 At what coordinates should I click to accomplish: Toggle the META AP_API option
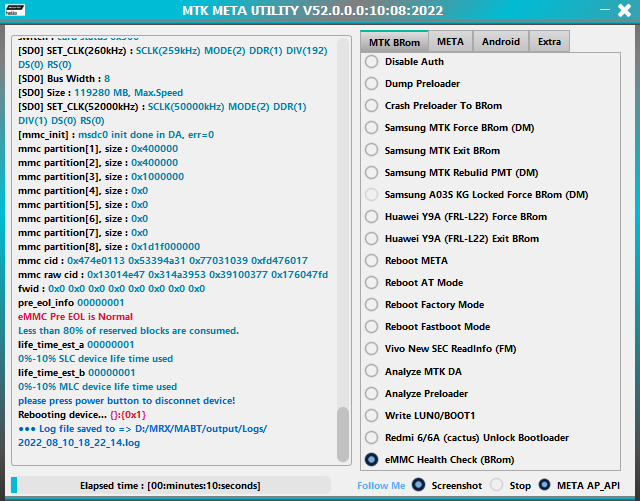[544, 485]
